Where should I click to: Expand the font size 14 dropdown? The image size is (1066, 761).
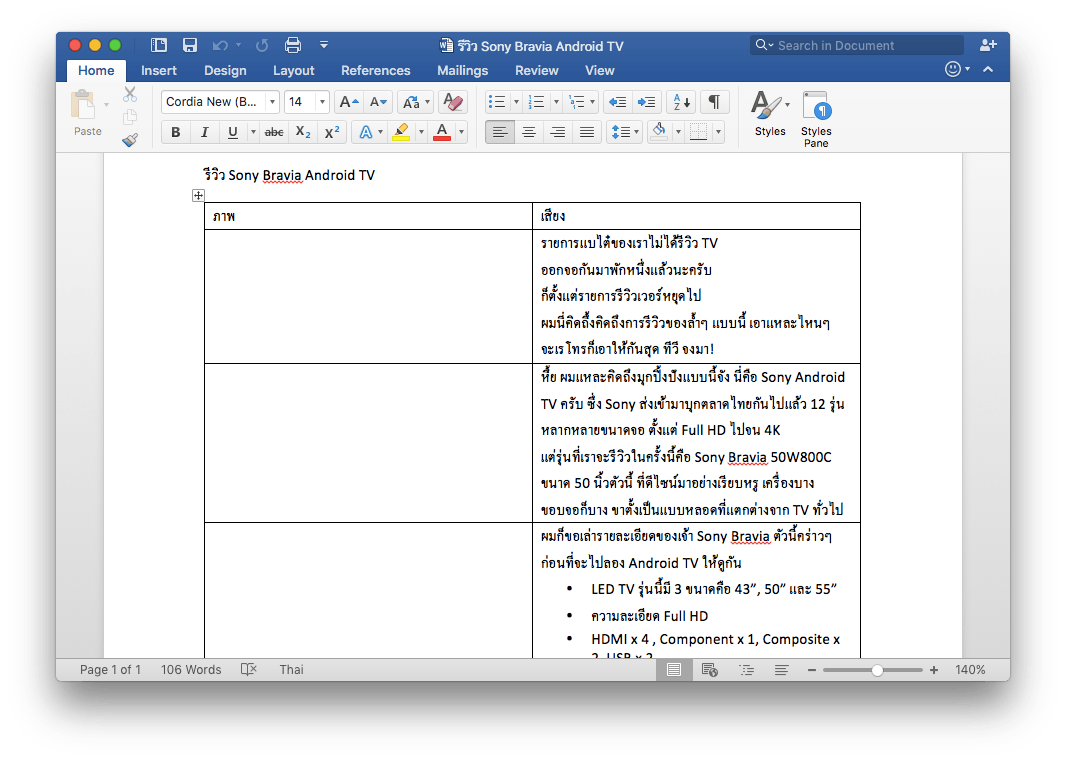[322, 102]
